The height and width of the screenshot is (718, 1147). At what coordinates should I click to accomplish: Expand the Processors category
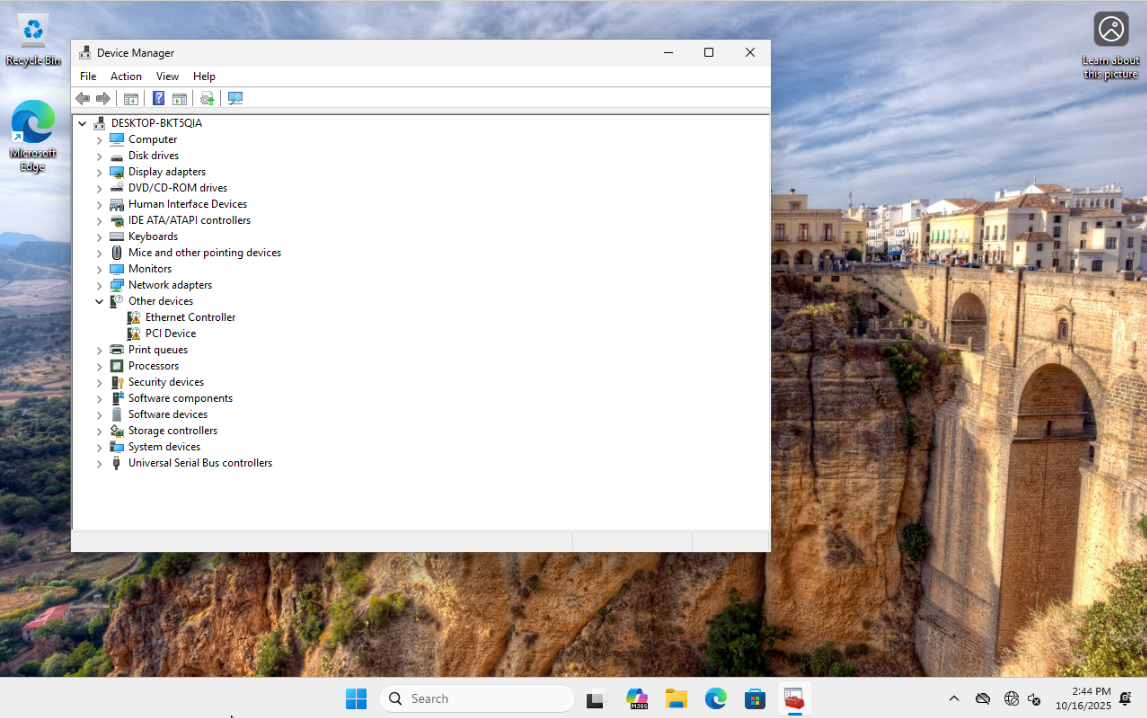coord(99,366)
